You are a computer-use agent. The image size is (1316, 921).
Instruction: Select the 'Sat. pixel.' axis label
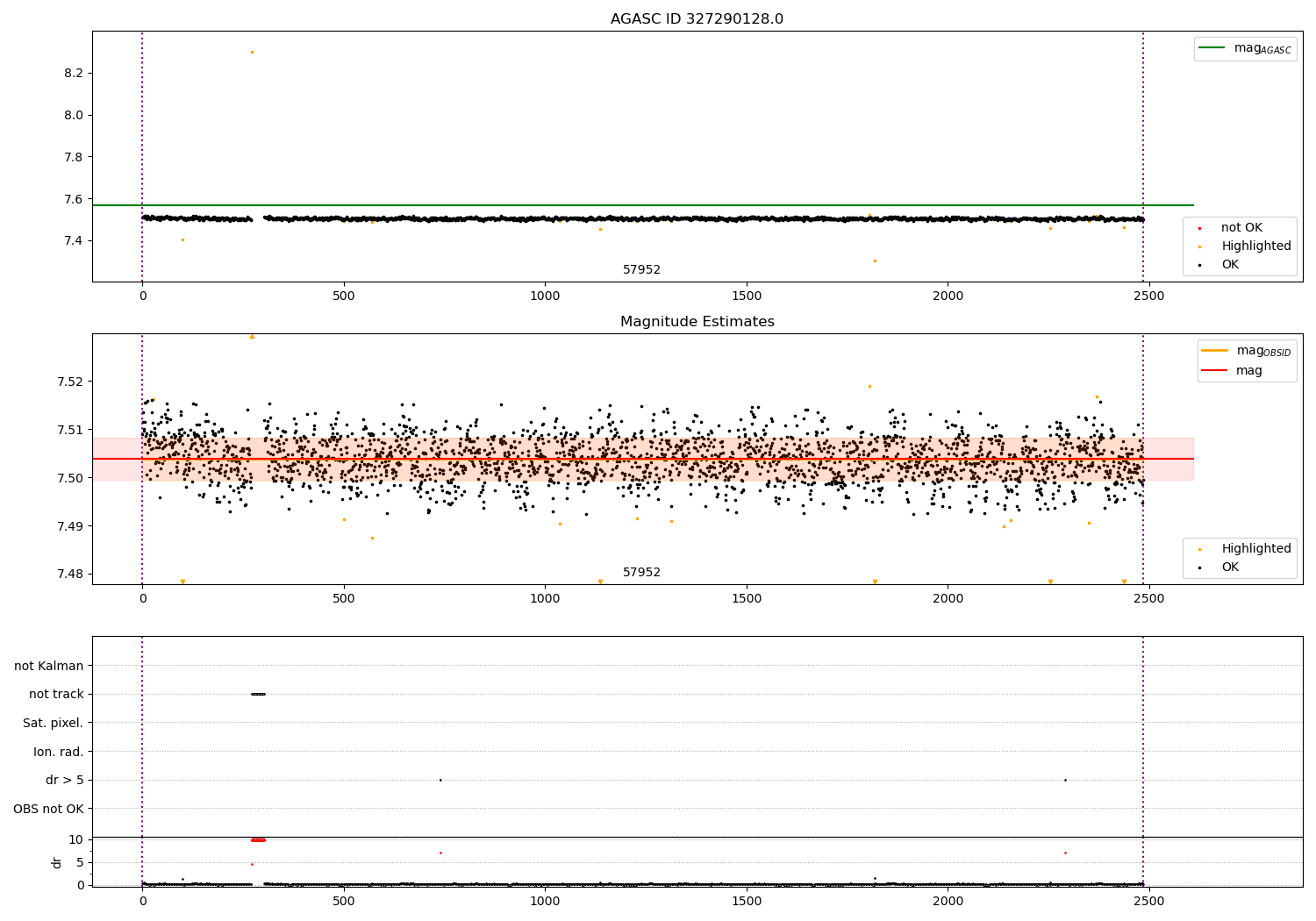coord(53,723)
